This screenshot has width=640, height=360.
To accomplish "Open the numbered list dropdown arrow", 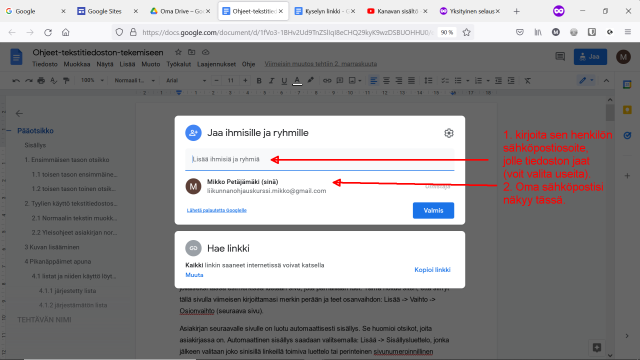I will pyautogui.click(x=488, y=81).
